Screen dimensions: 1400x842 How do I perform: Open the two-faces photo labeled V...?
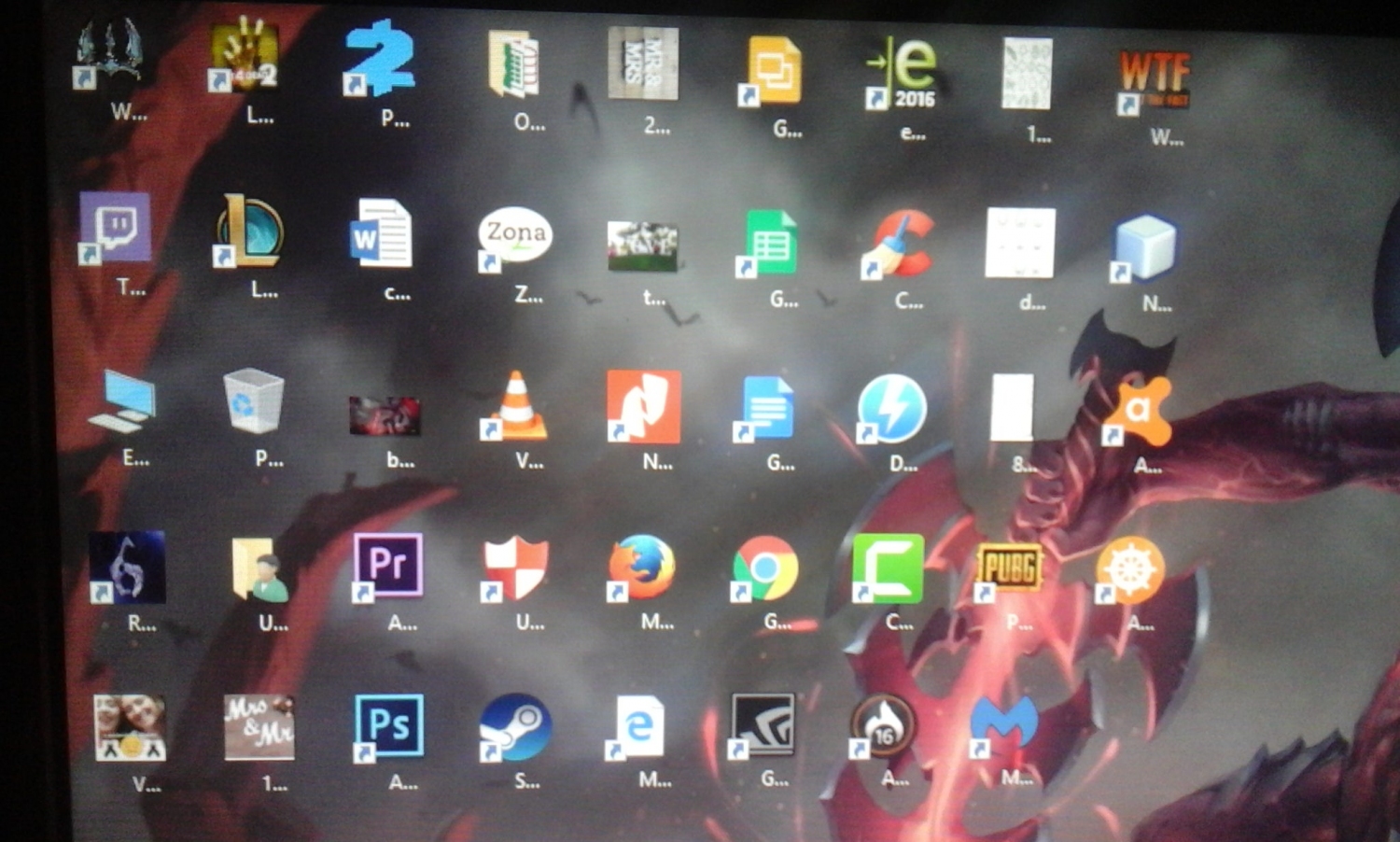point(130,726)
